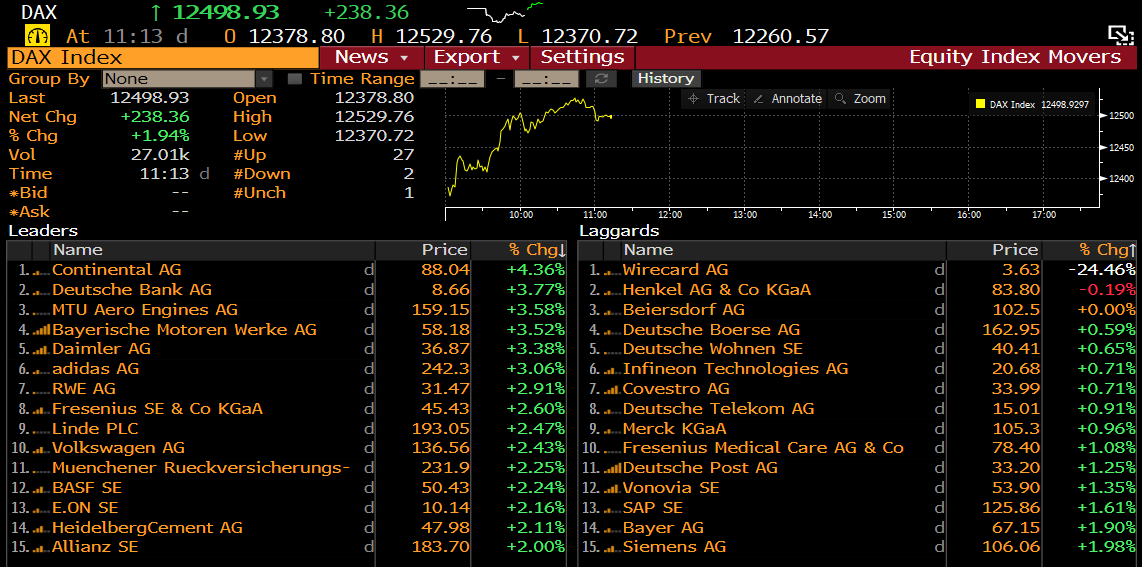This screenshot has width=1142, height=567.
Task: Click the clock icon beside the time
Action: (45, 36)
